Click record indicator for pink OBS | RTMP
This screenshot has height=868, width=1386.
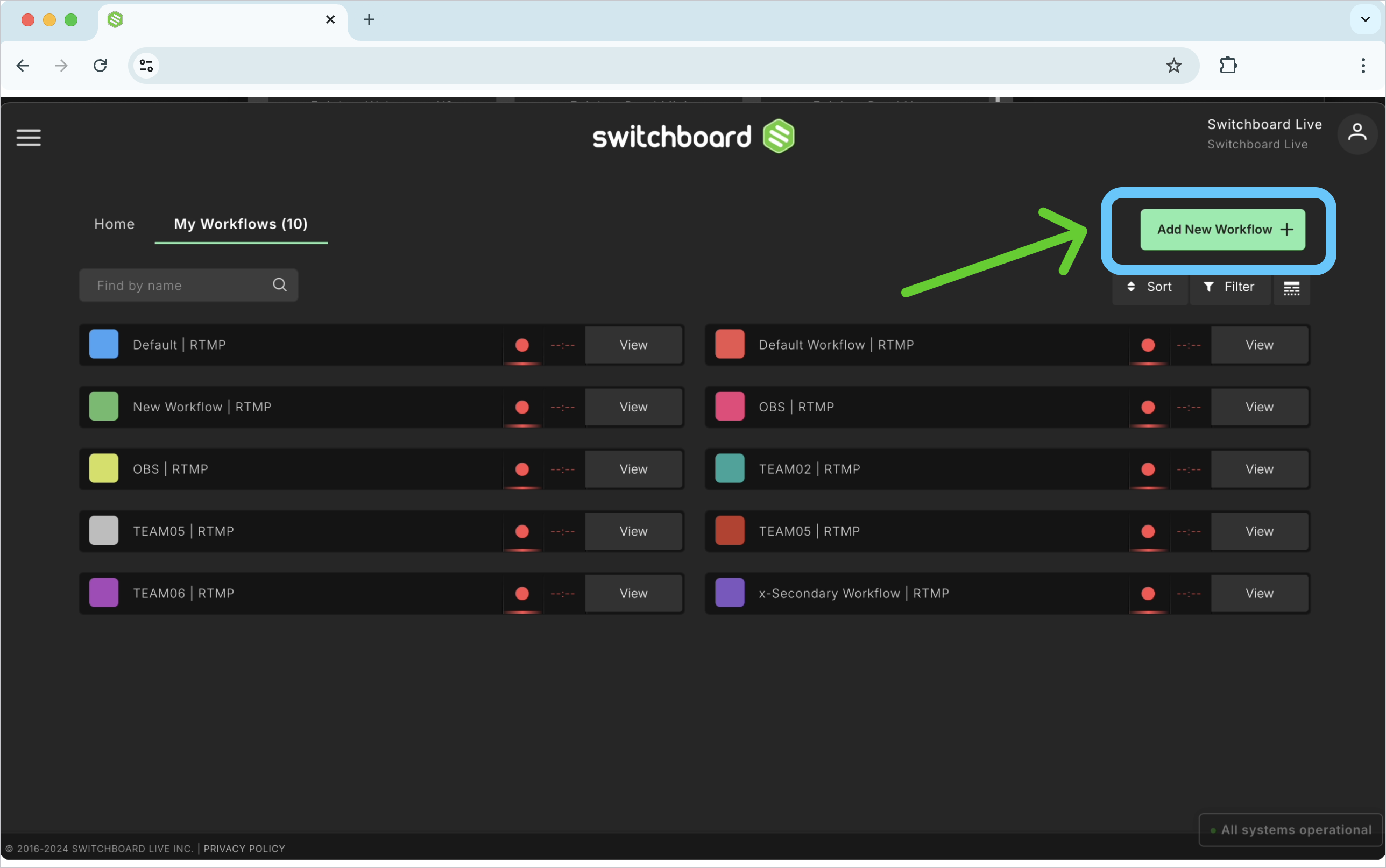1148,407
